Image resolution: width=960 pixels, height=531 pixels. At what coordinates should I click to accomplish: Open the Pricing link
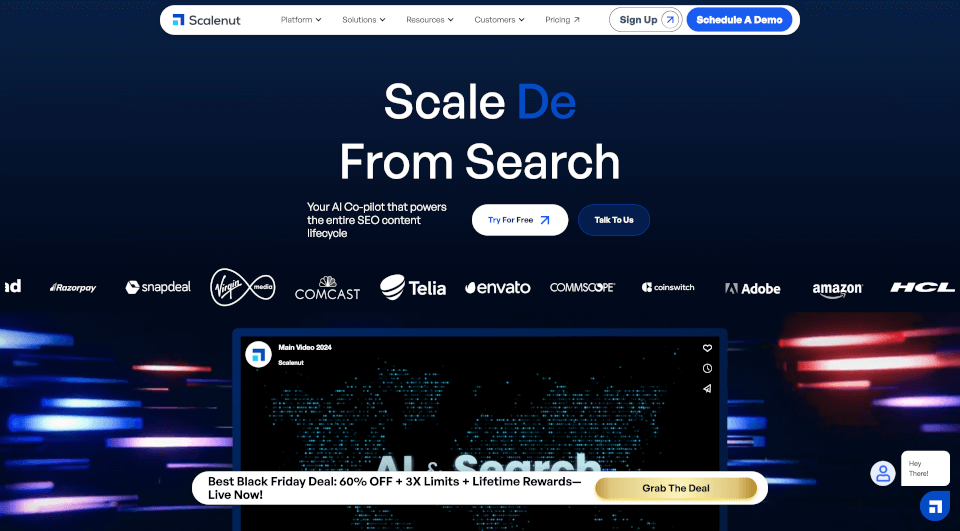[x=562, y=20]
